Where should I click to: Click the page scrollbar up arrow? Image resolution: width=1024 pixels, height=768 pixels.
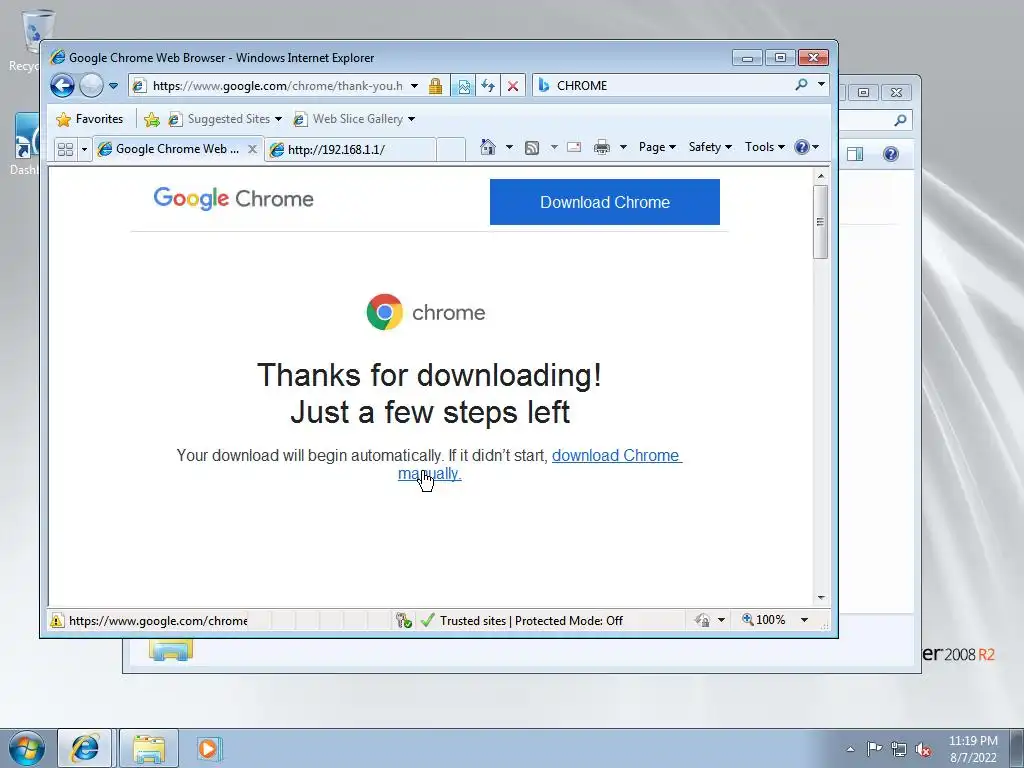[x=821, y=176]
